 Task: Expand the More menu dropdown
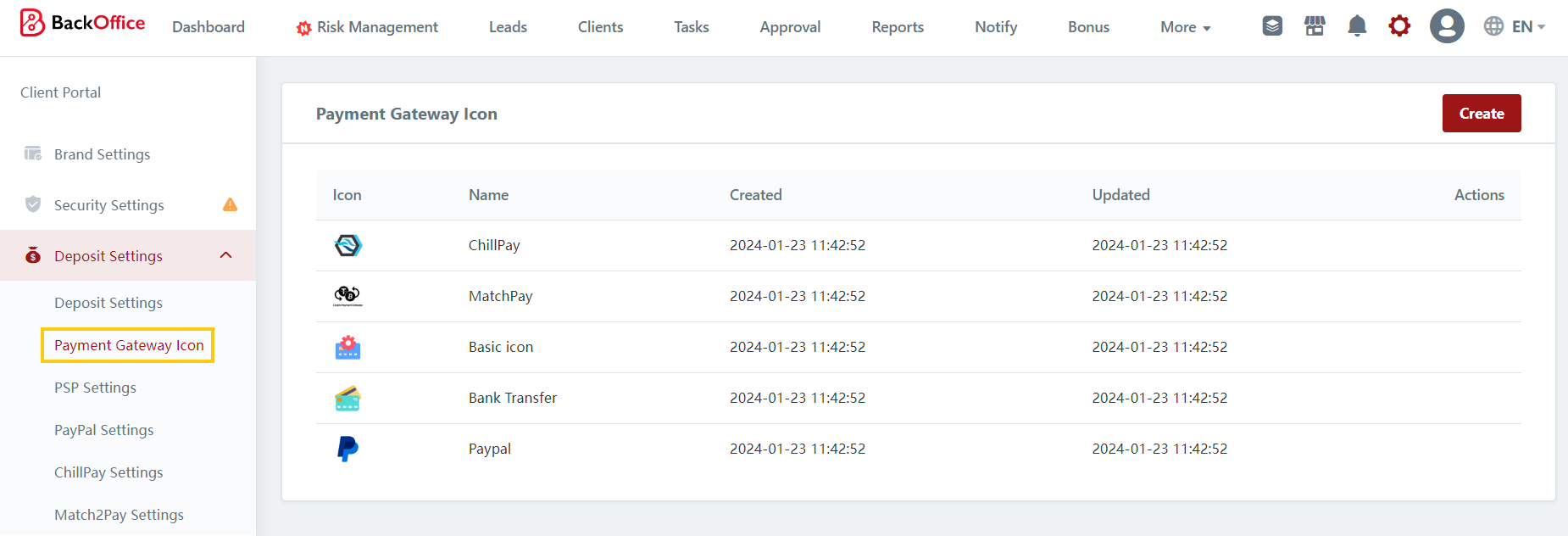1185,27
